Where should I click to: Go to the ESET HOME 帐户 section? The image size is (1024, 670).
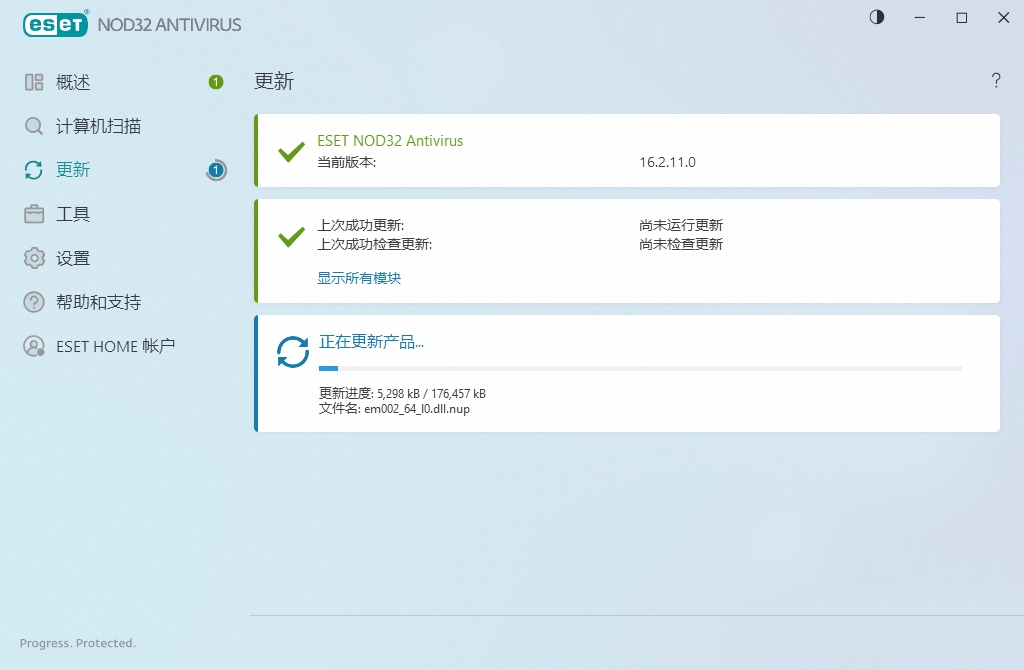[115, 346]
